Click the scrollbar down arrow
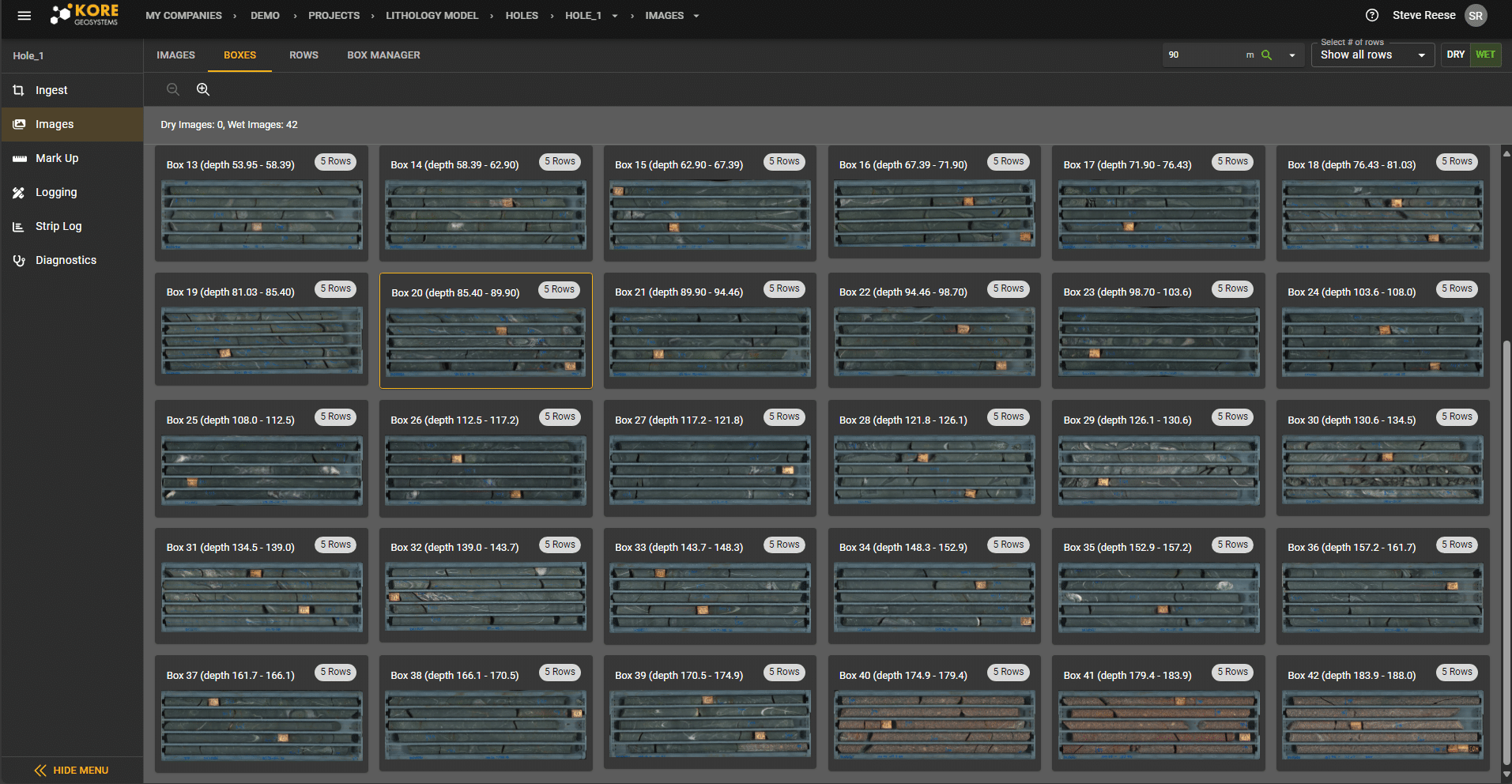The width and height of the screenshot is (1512, 784). tap(1506, 775)
